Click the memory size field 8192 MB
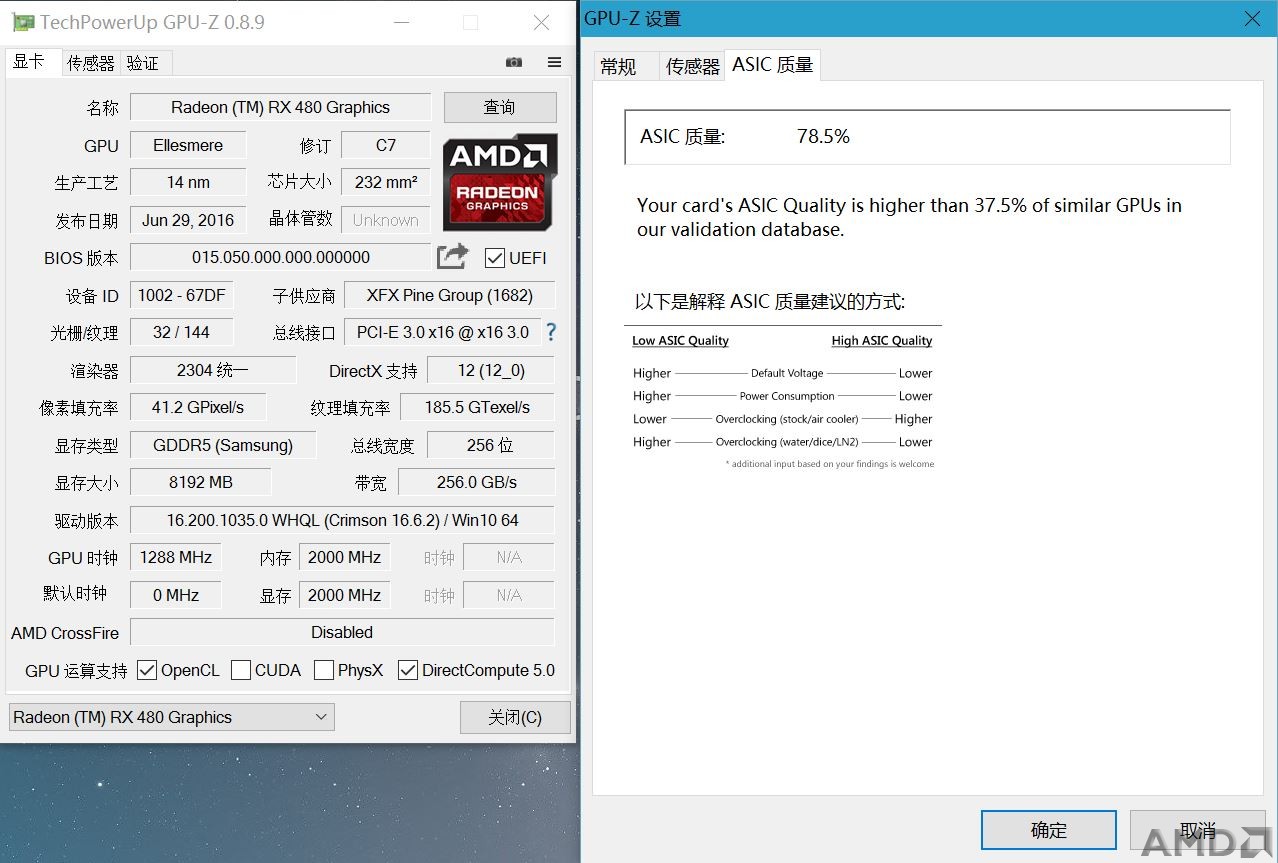Image resolution: width=1278 pixels, height=863 pixels. (201, 482)
